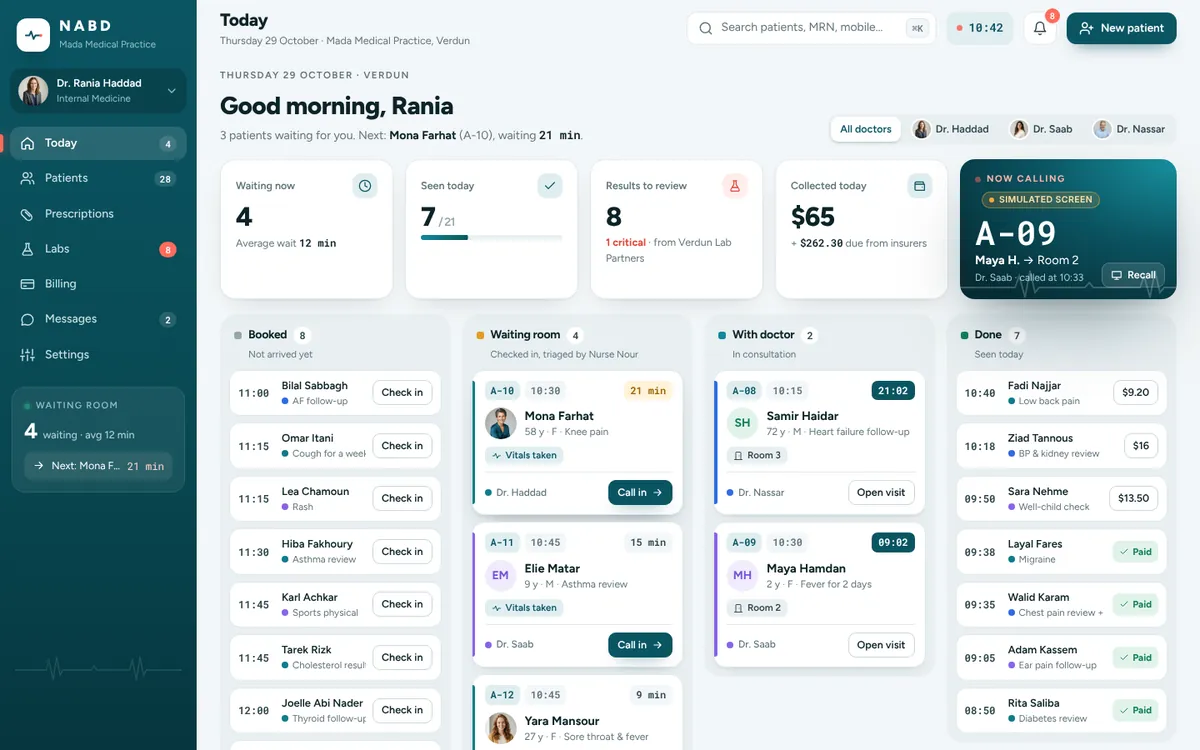Click the Vitals taken tag for Mona Farhat

(x=525, y=455)
